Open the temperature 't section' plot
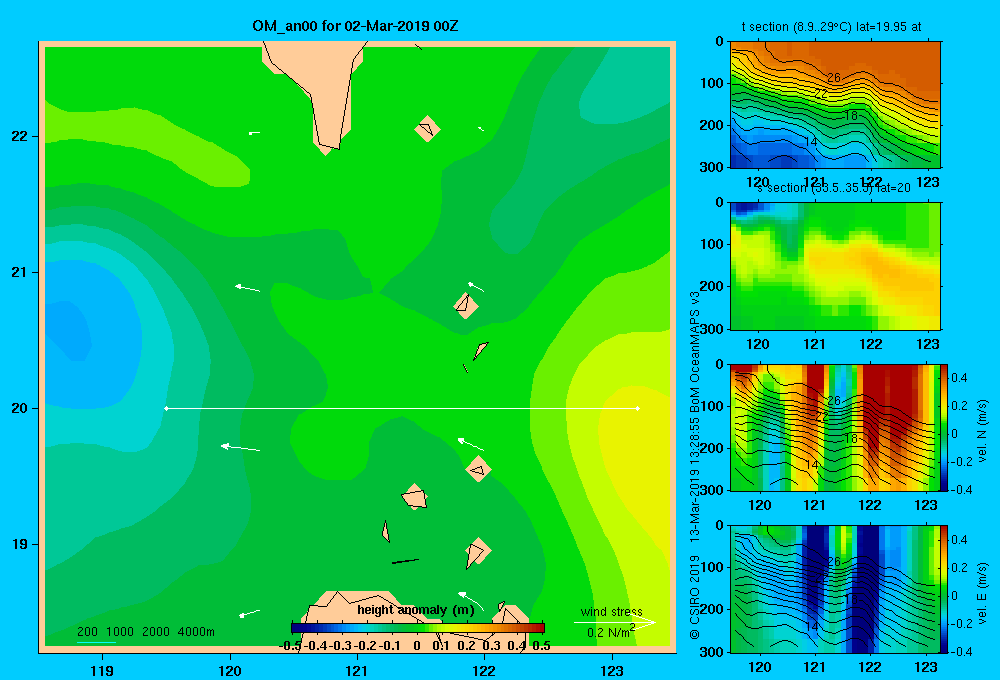1000x680 pixels. 835,105
